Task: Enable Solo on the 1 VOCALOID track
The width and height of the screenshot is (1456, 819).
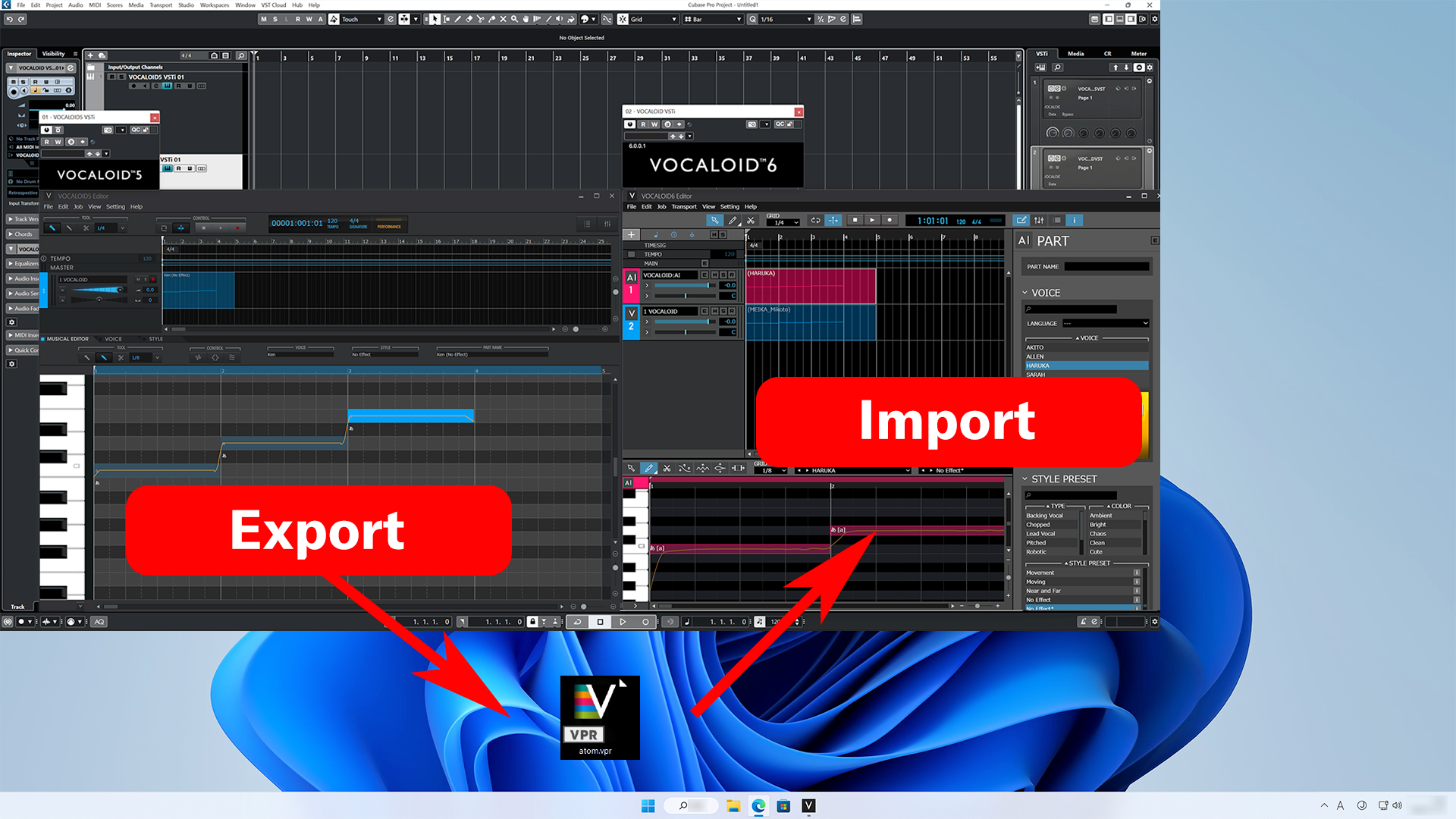Action: (723, 312)
